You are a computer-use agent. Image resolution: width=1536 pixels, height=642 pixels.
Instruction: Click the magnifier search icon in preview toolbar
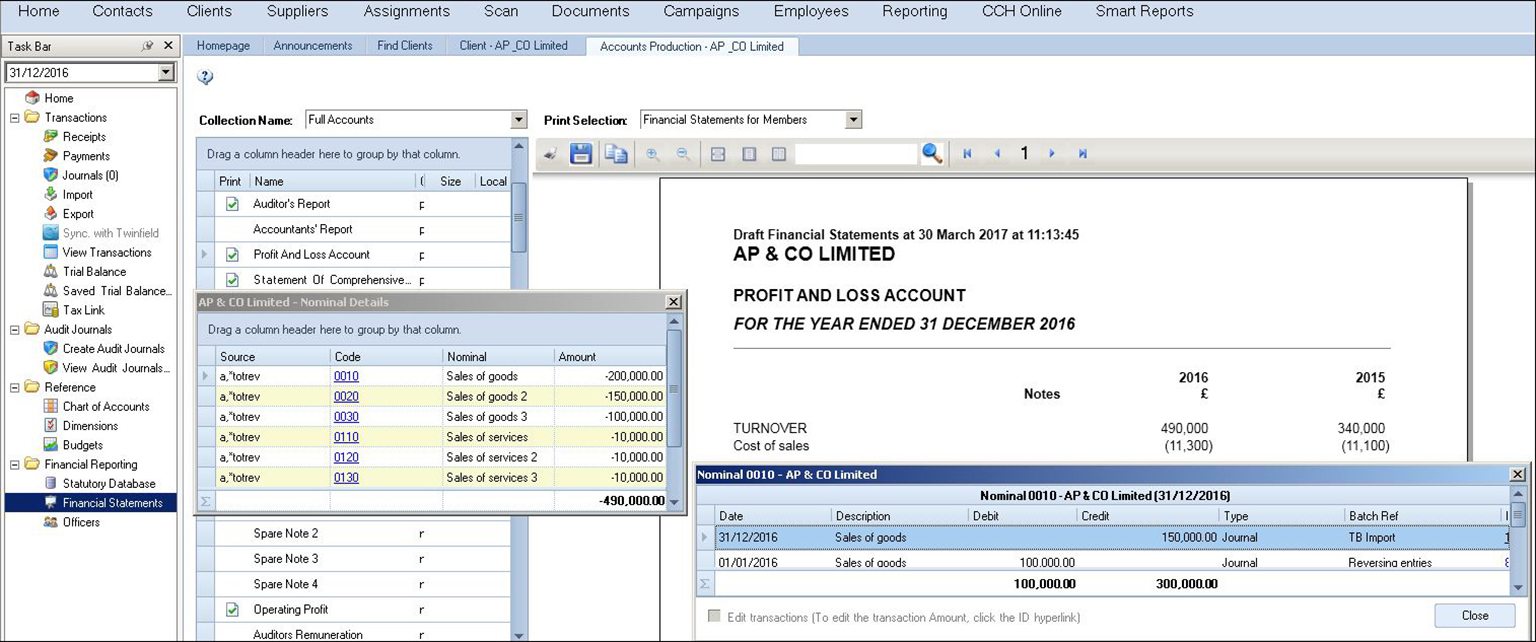932,154
